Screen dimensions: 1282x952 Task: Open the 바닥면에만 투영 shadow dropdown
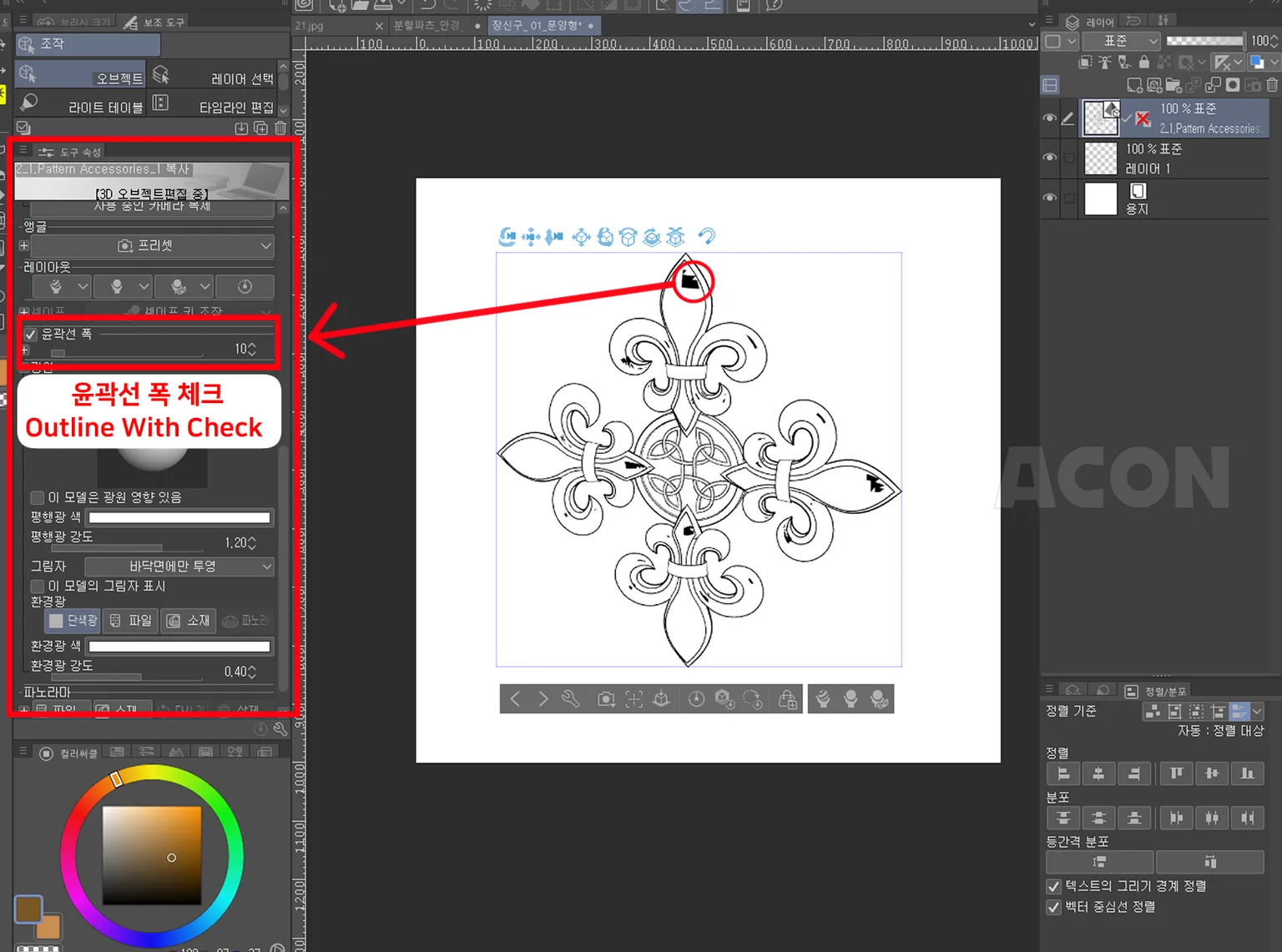tap(179, 567)
